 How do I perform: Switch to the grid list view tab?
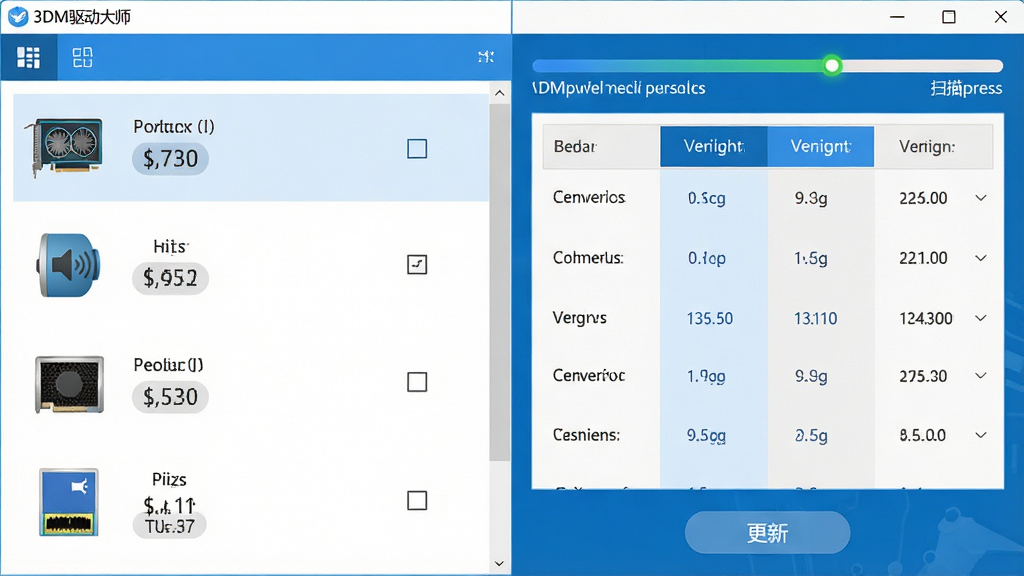(28, 57)
